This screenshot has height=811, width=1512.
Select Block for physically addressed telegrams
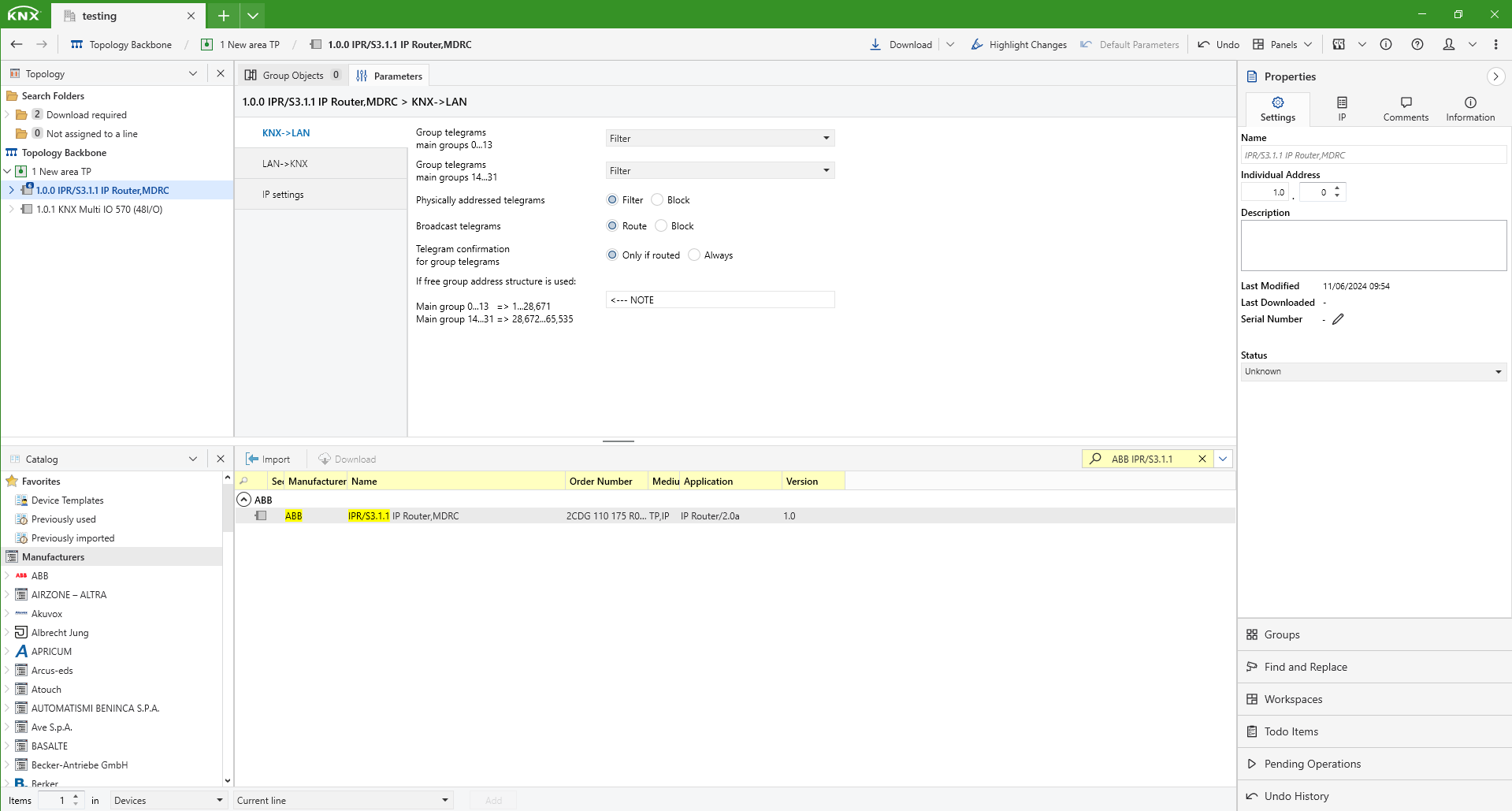(x=657, y=200)
